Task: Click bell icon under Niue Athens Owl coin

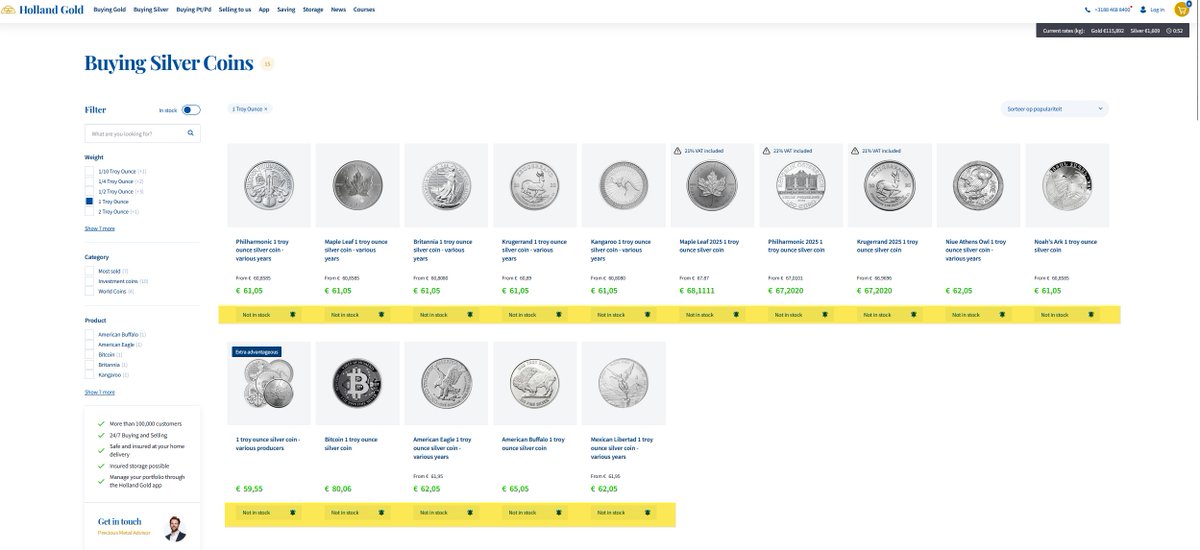Action: tap(1001, 314)
